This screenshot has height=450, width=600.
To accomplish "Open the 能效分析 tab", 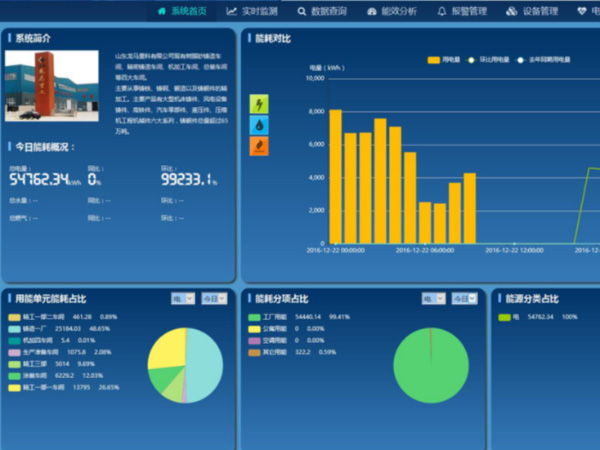I will (392, 12).
